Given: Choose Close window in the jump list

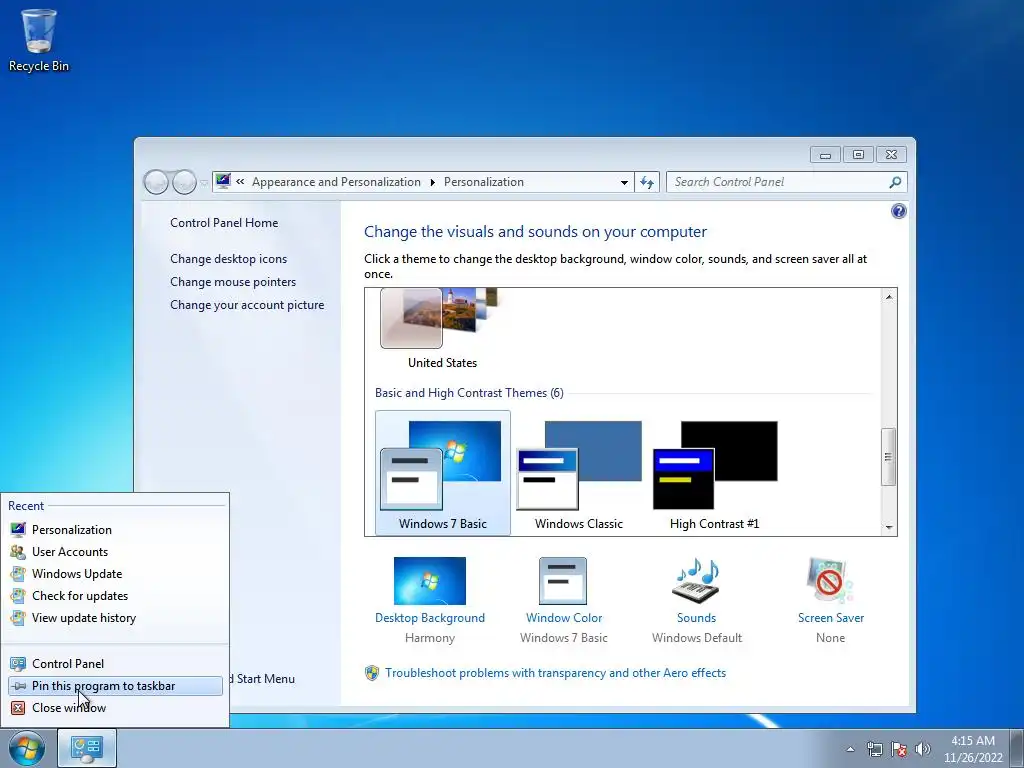Looking at the screenshot, I should tap(115, 708).
